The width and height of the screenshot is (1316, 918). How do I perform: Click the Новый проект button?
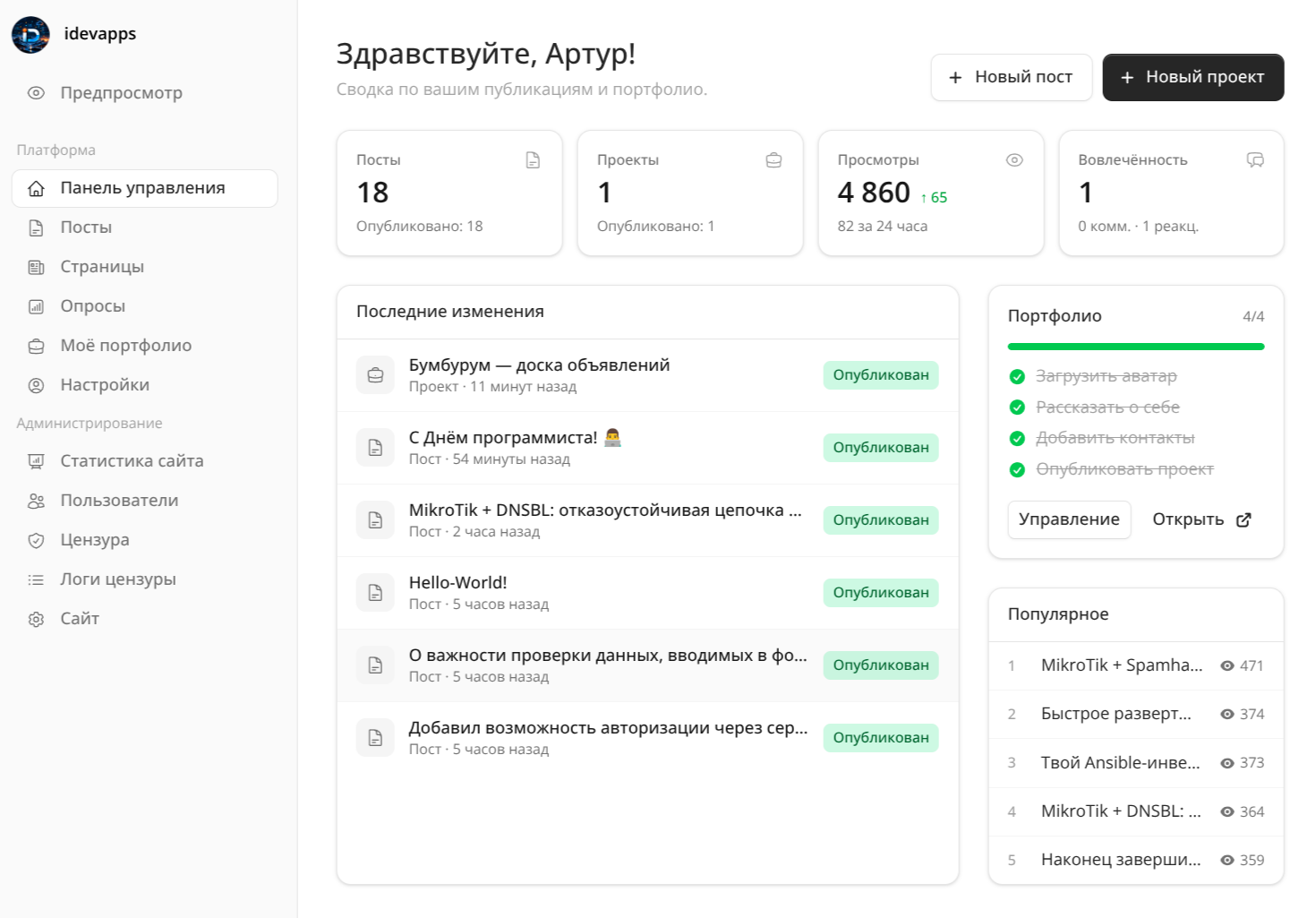pos(1193,78)
